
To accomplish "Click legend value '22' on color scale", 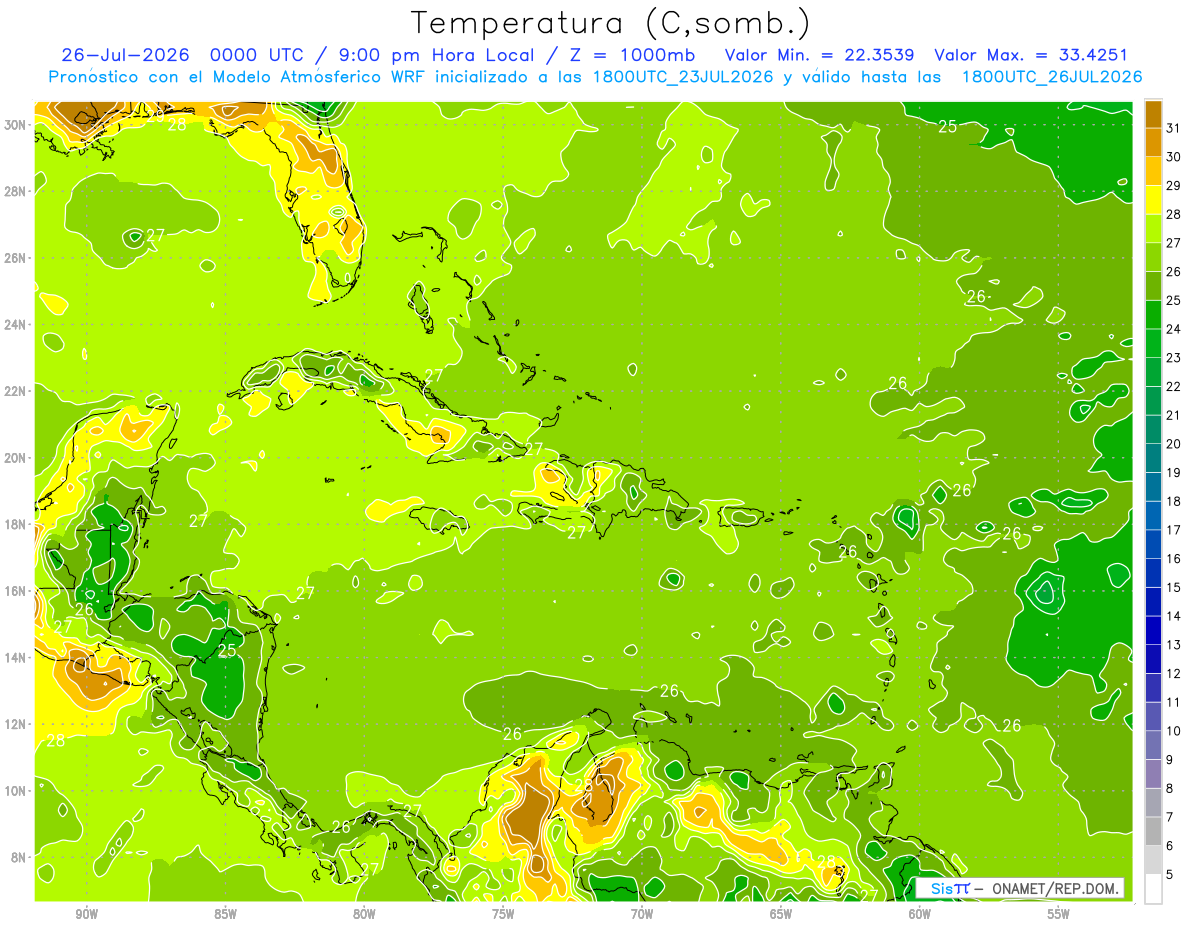I will point(1174,386).
